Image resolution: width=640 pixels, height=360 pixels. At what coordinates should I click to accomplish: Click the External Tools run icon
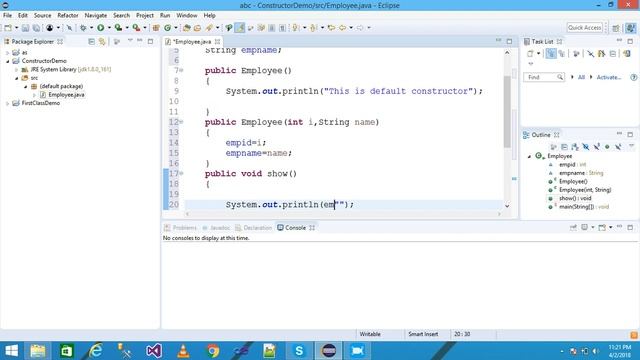(x=136, y=28)
